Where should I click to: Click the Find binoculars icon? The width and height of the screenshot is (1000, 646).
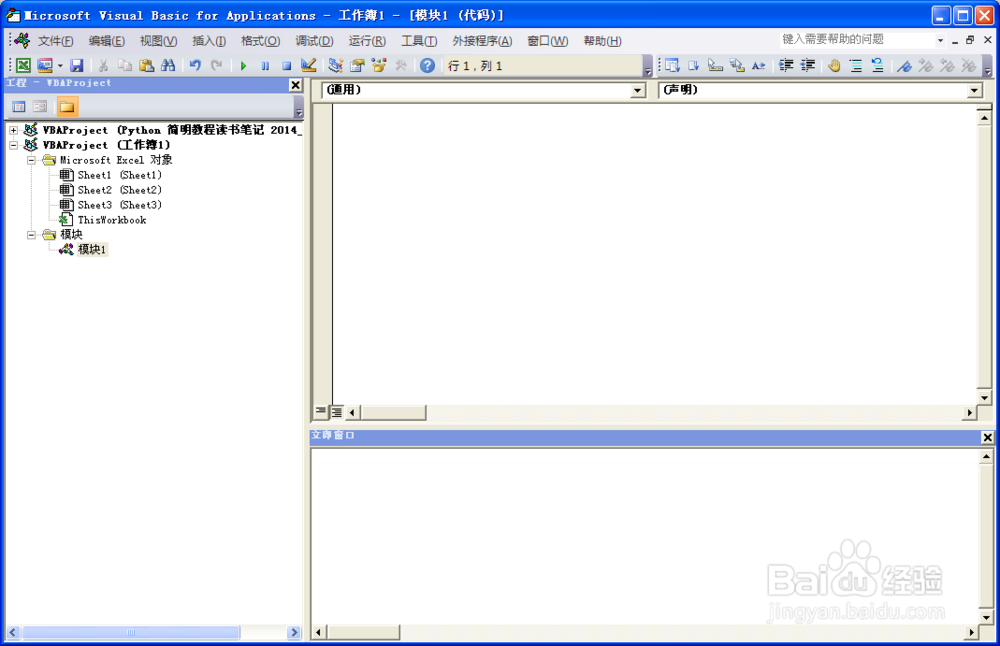click(x=168, y=65)
